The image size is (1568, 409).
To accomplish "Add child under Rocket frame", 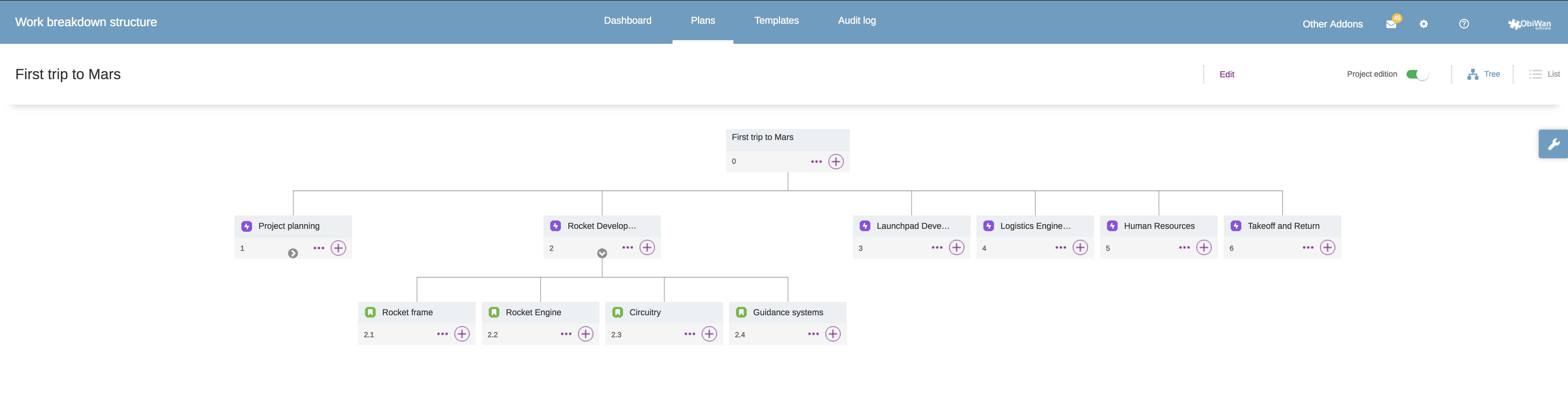I will [x=462, y=334].
